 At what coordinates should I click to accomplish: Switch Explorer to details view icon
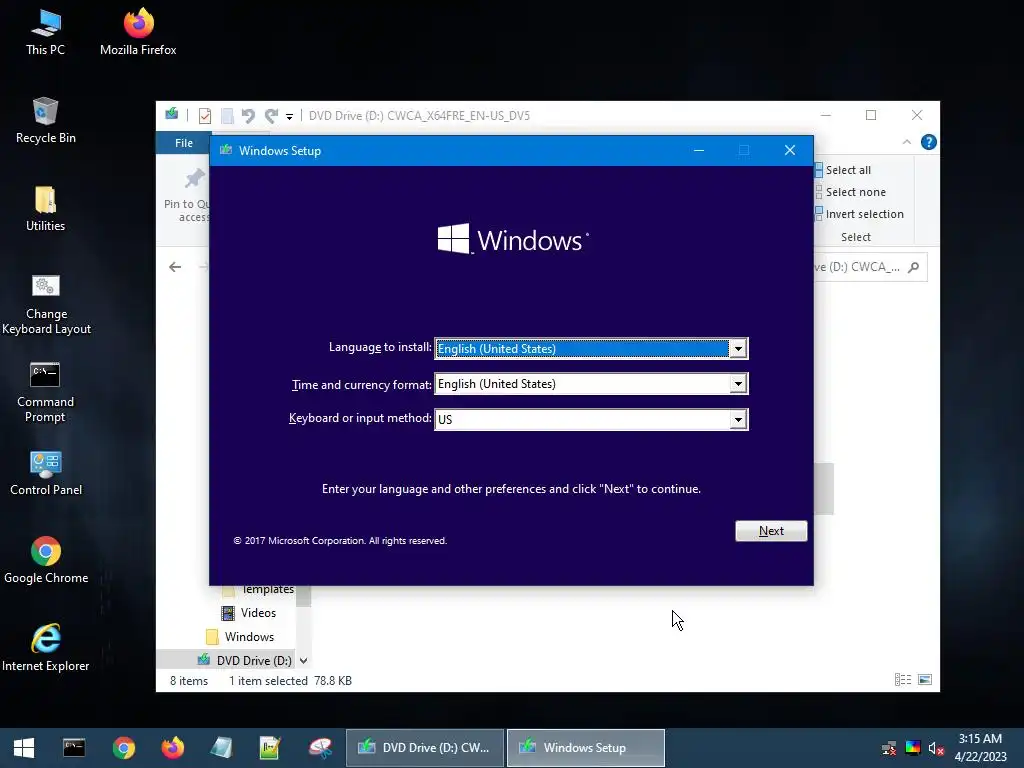click(903, 680)
